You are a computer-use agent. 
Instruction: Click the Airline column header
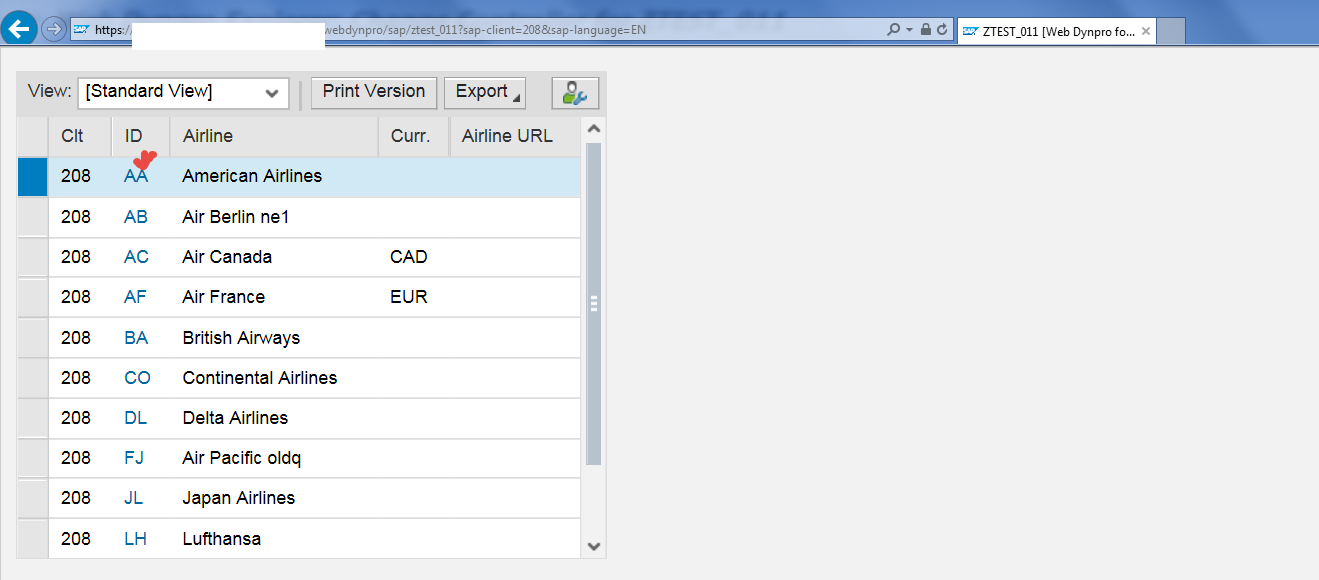[x=274, y=137]
